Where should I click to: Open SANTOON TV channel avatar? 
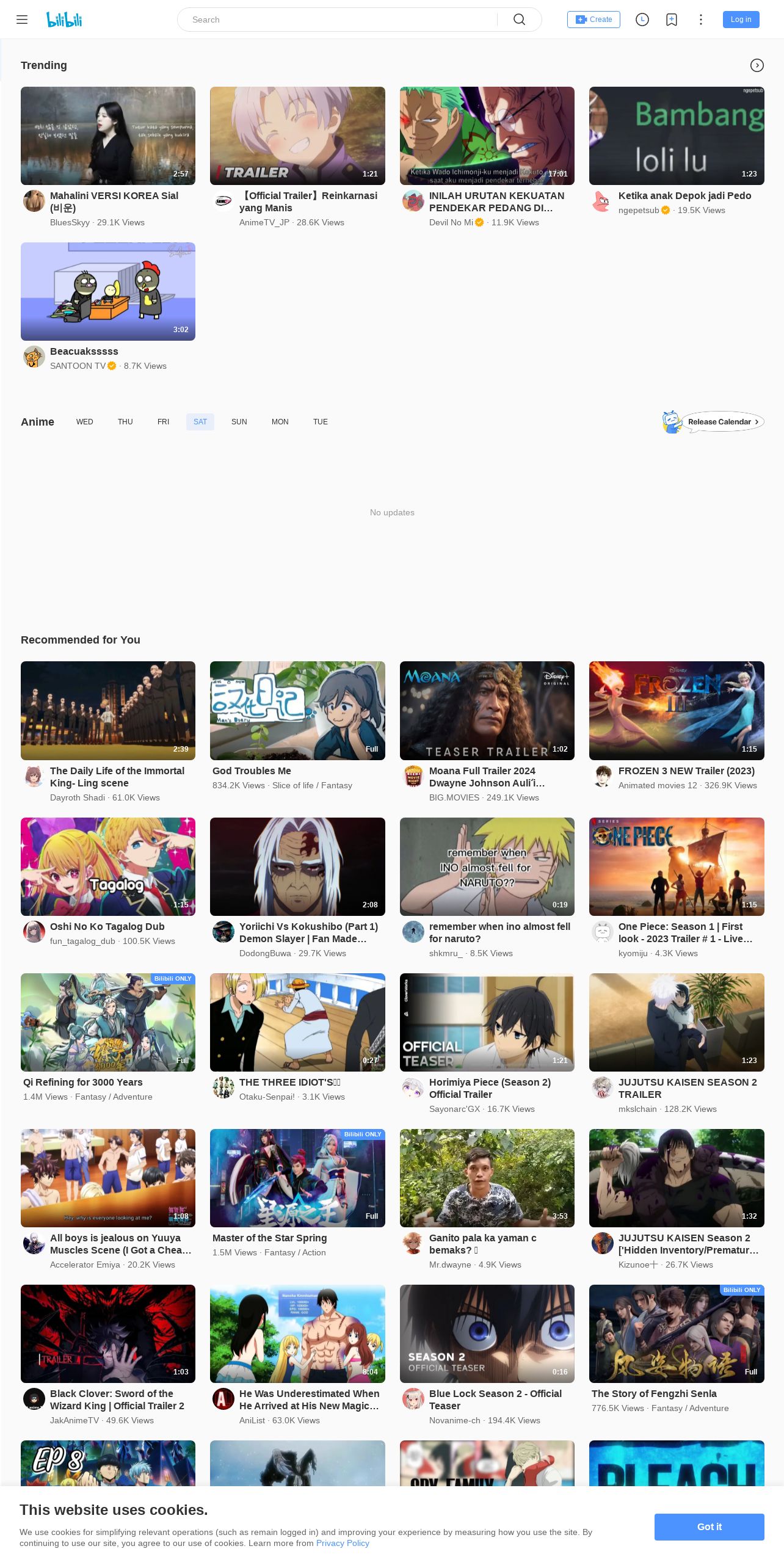pos(34,357)
